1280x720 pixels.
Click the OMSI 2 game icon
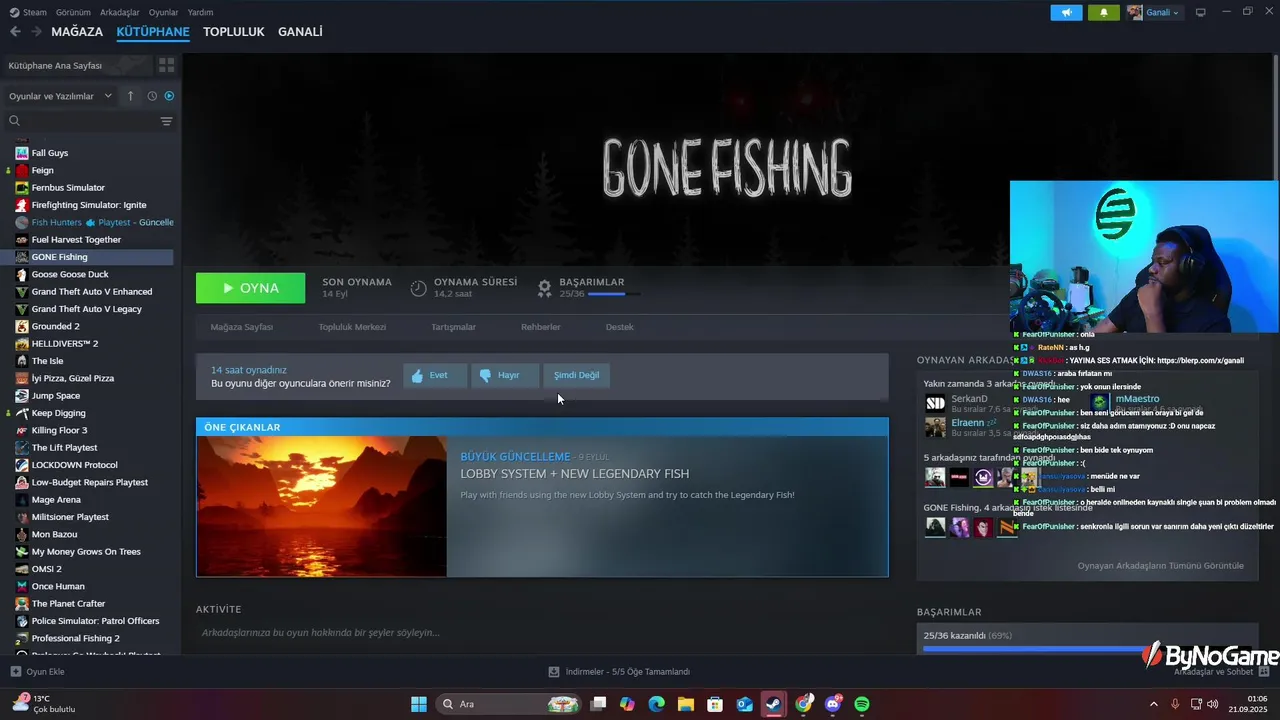click(x=22, y=569)
